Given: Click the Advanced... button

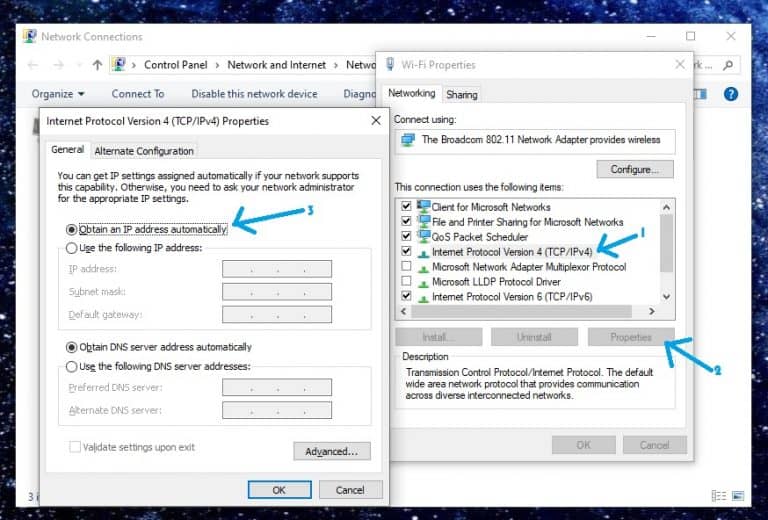Looking at the screenshot, I should (x=332, y=451).
